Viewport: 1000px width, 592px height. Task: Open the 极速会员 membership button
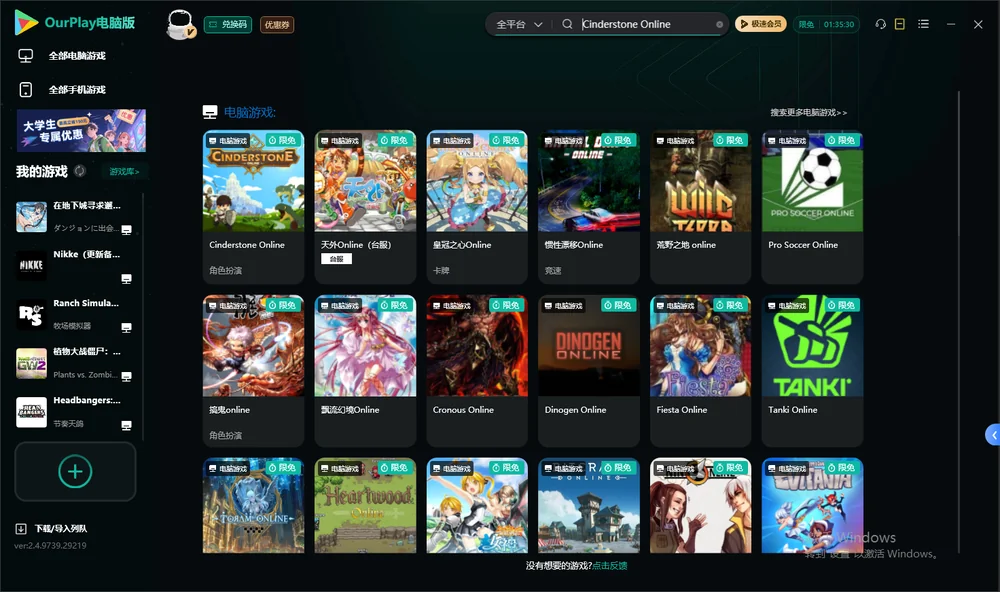[761, 24]
